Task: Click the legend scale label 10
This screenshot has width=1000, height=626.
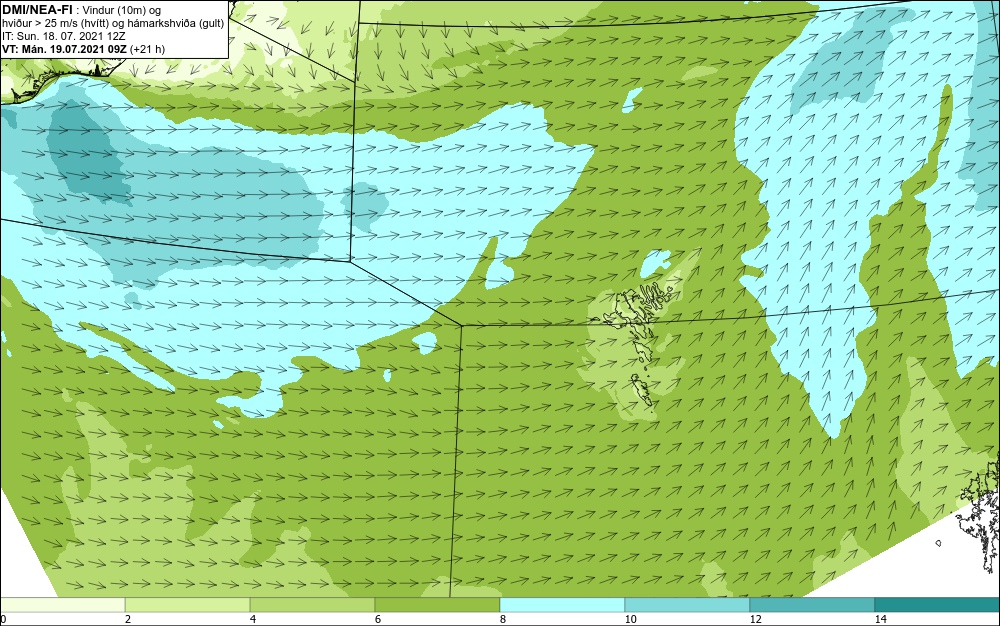Action: (631, 619)
